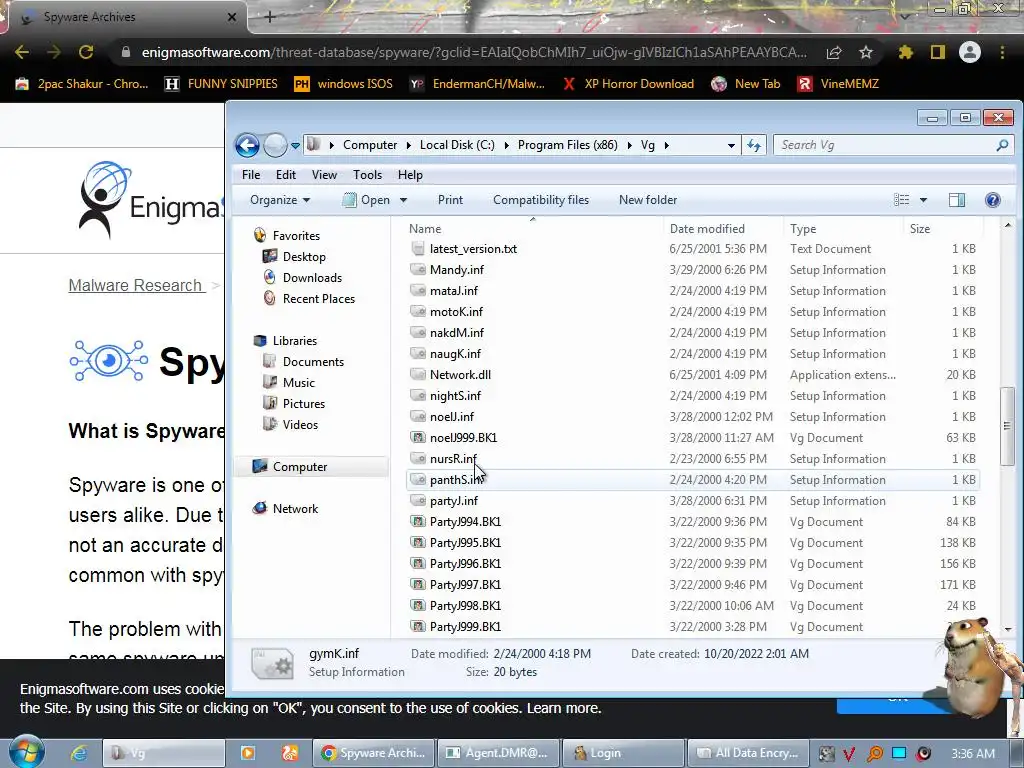Bookmark page with star icon
Viewport: 1024px width, 768px height.
coord(866,52)
